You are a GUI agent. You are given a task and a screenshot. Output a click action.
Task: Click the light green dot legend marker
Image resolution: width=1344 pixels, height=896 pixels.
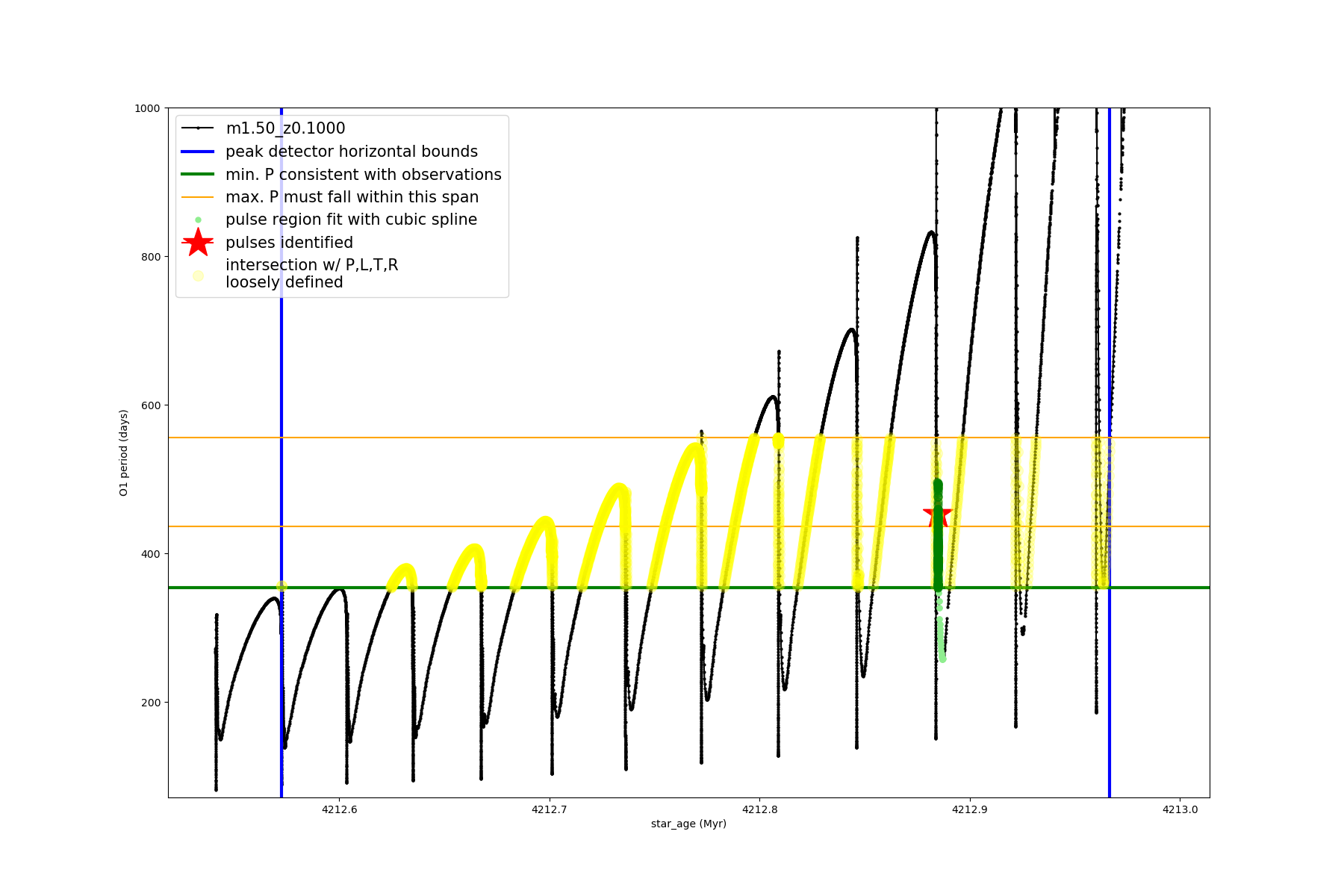[198, 220]
